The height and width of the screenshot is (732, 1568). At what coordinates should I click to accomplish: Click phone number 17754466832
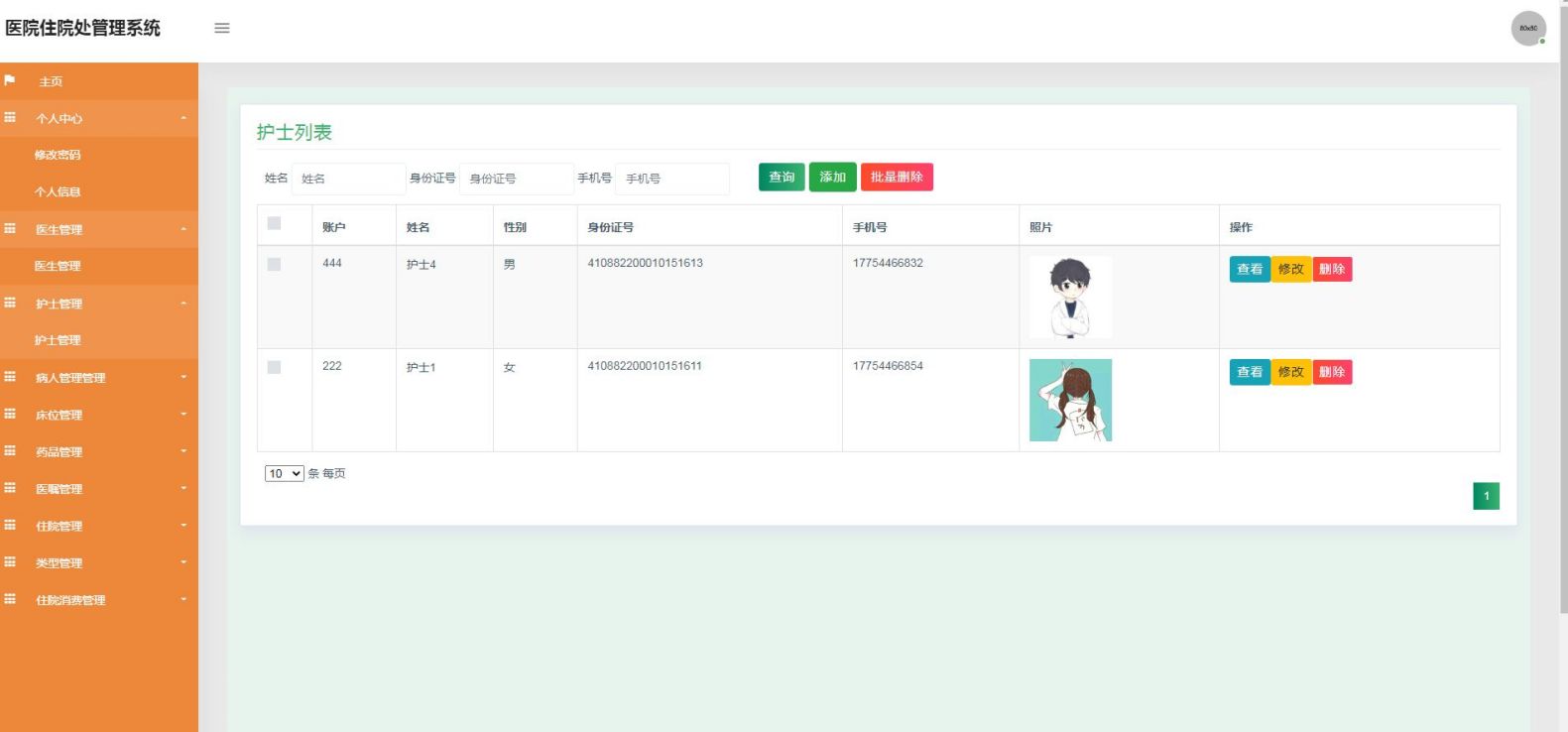pos(888,263)
